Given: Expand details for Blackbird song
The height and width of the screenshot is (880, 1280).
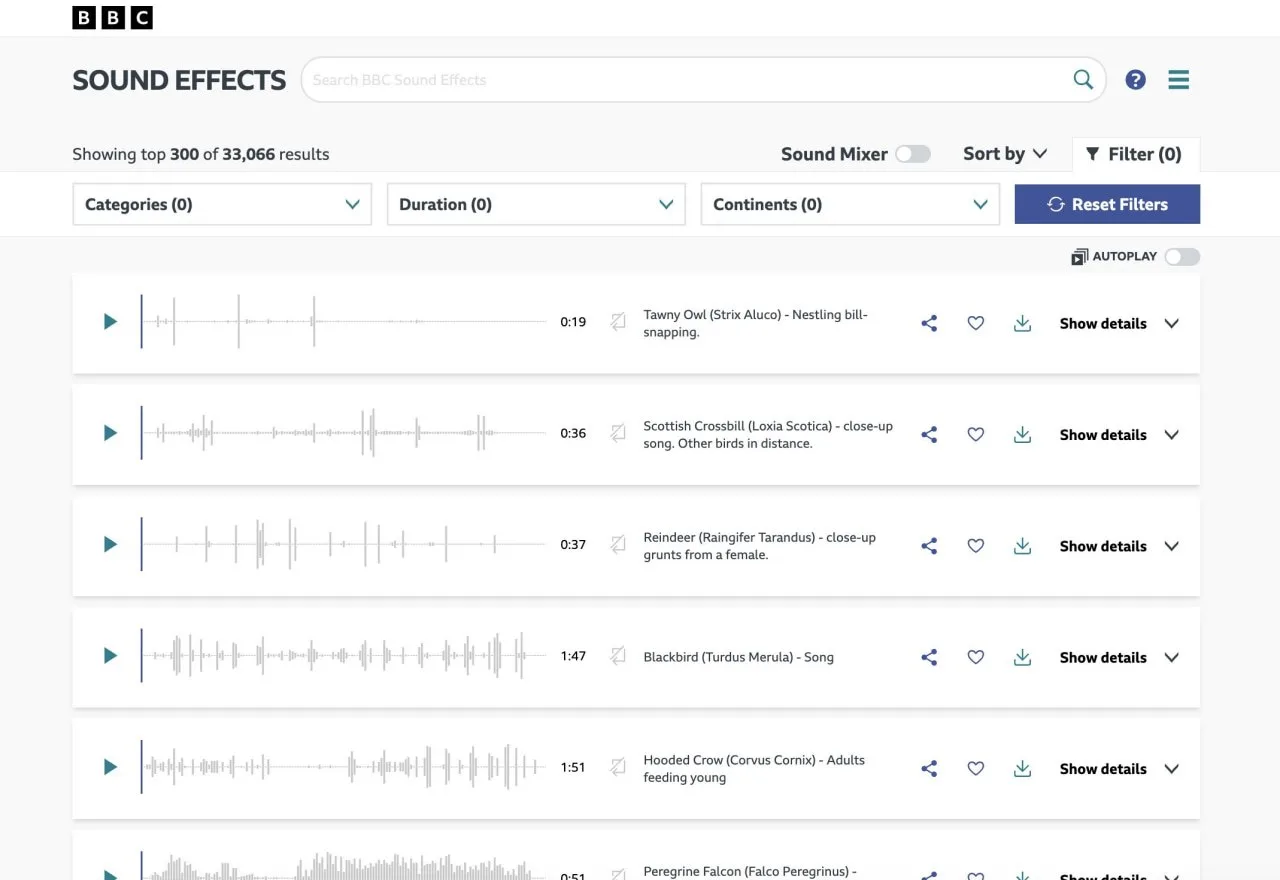Looking at the screenshot, I should pyautogui.click(x=1120, y=657).
